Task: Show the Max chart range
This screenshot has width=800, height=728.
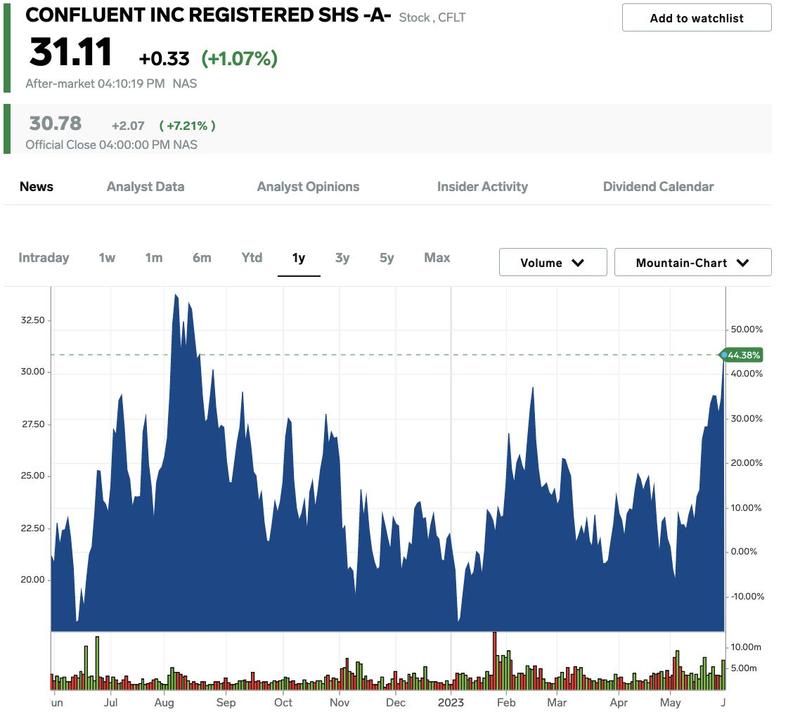Action: point(437,258)
